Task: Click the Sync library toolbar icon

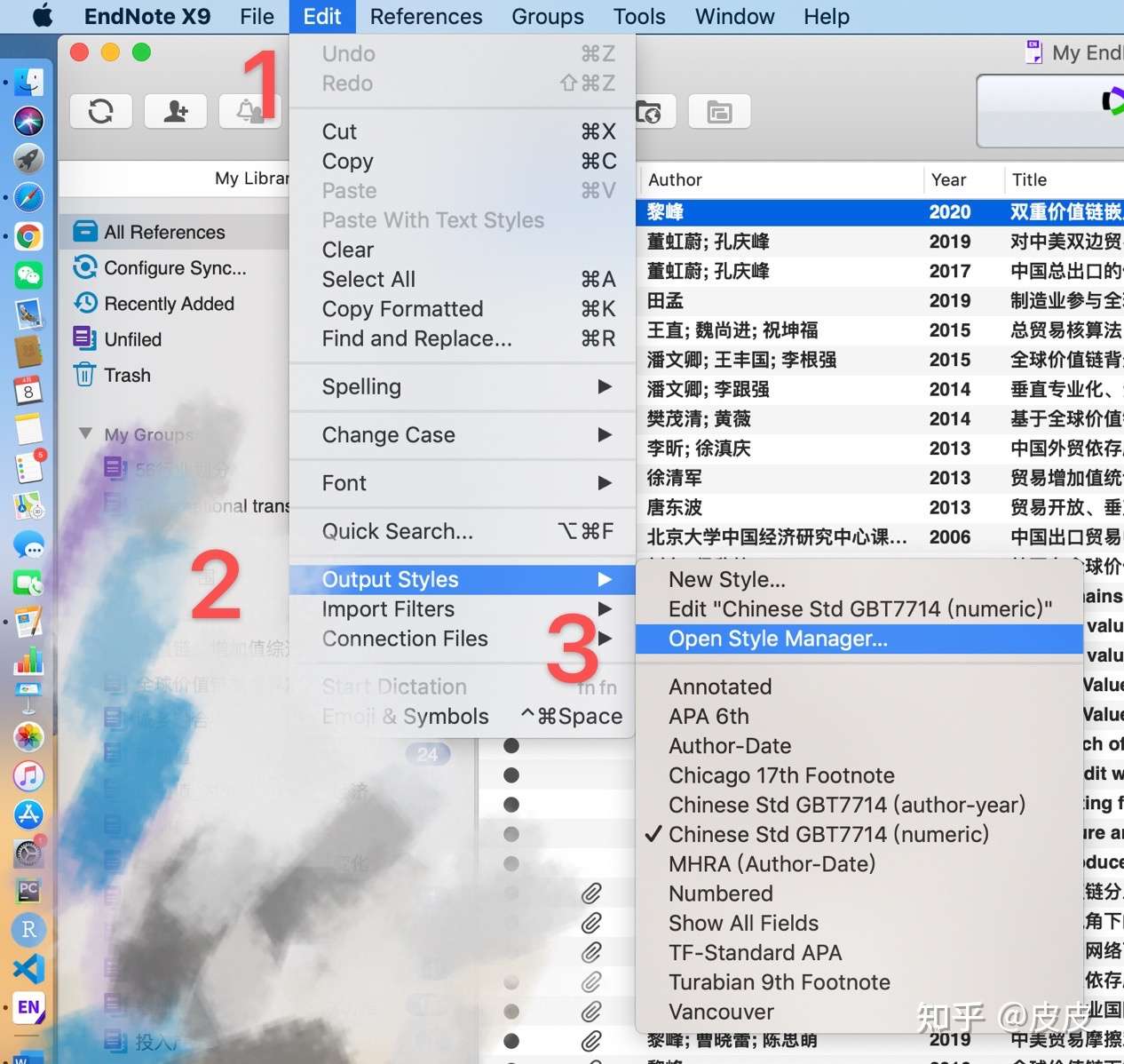Action: click(100, 111)
